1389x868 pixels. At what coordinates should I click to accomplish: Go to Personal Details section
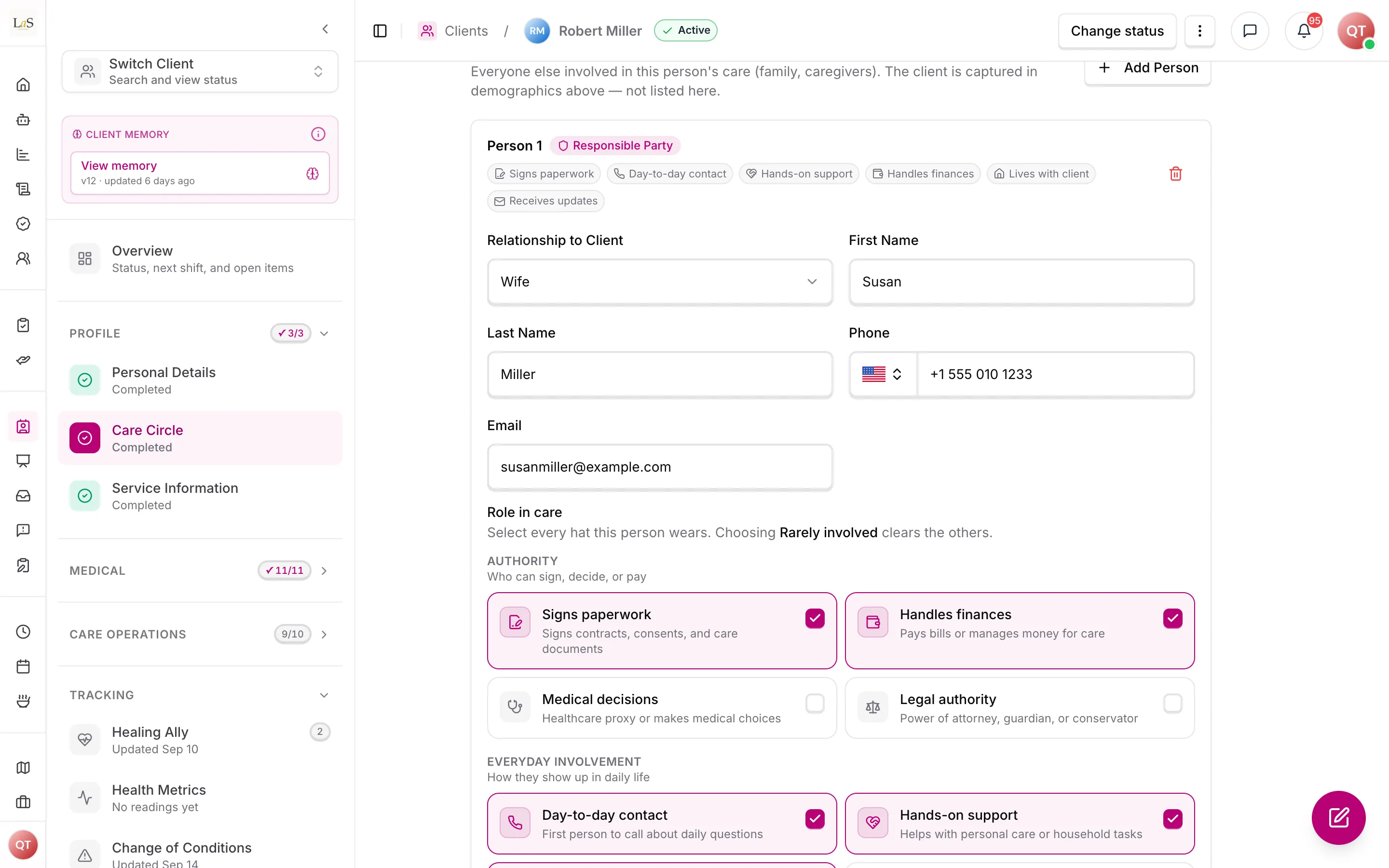pyautogui.click(x=200, y=380)
